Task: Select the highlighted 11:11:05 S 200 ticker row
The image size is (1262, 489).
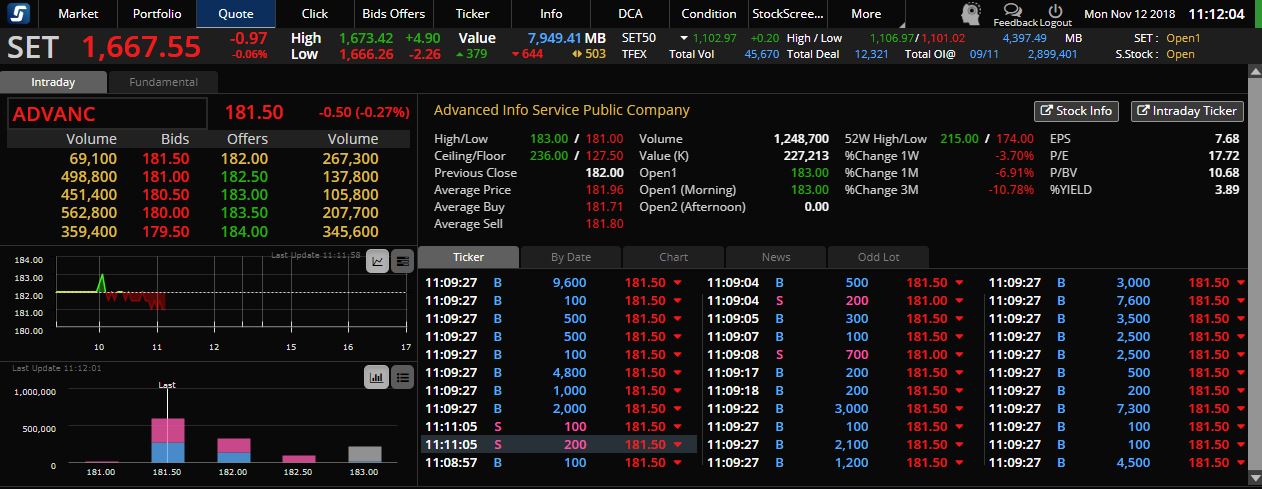Action: pos(556,444)
